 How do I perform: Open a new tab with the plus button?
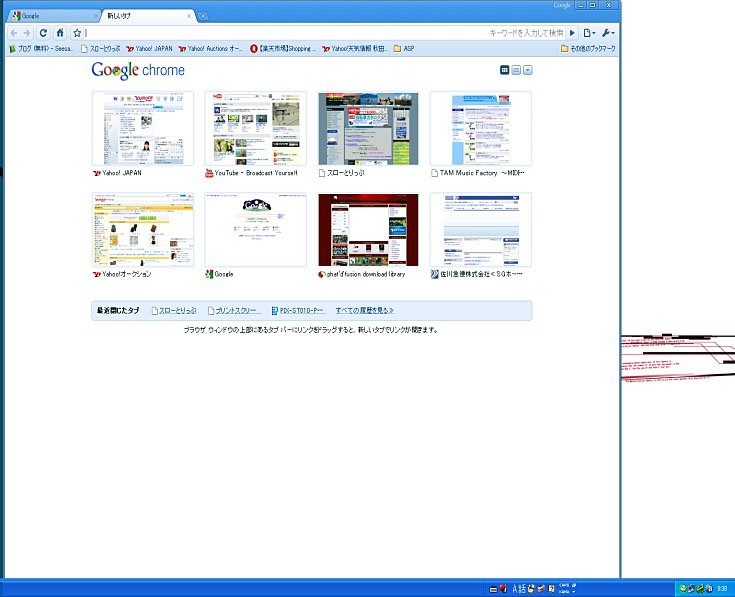click(x=203, y=16)
